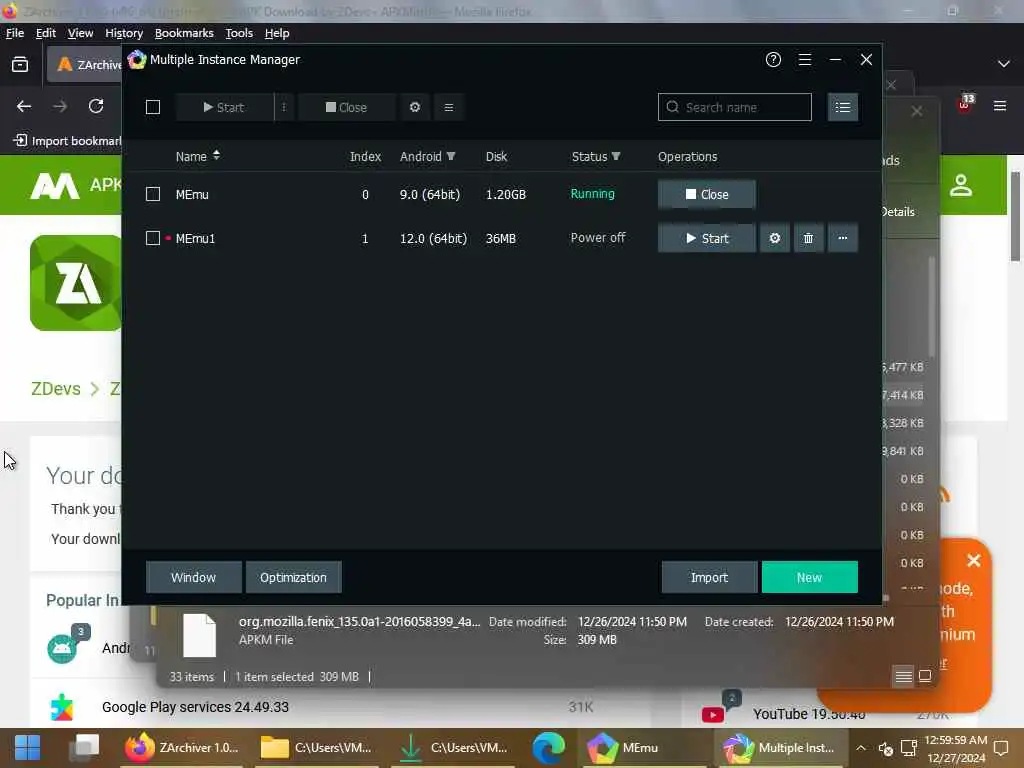Viewport: 1024px width, 768px height.
Task: Start the MEmu1 instance
Action: pyautogui.click(x=707, y=238)
